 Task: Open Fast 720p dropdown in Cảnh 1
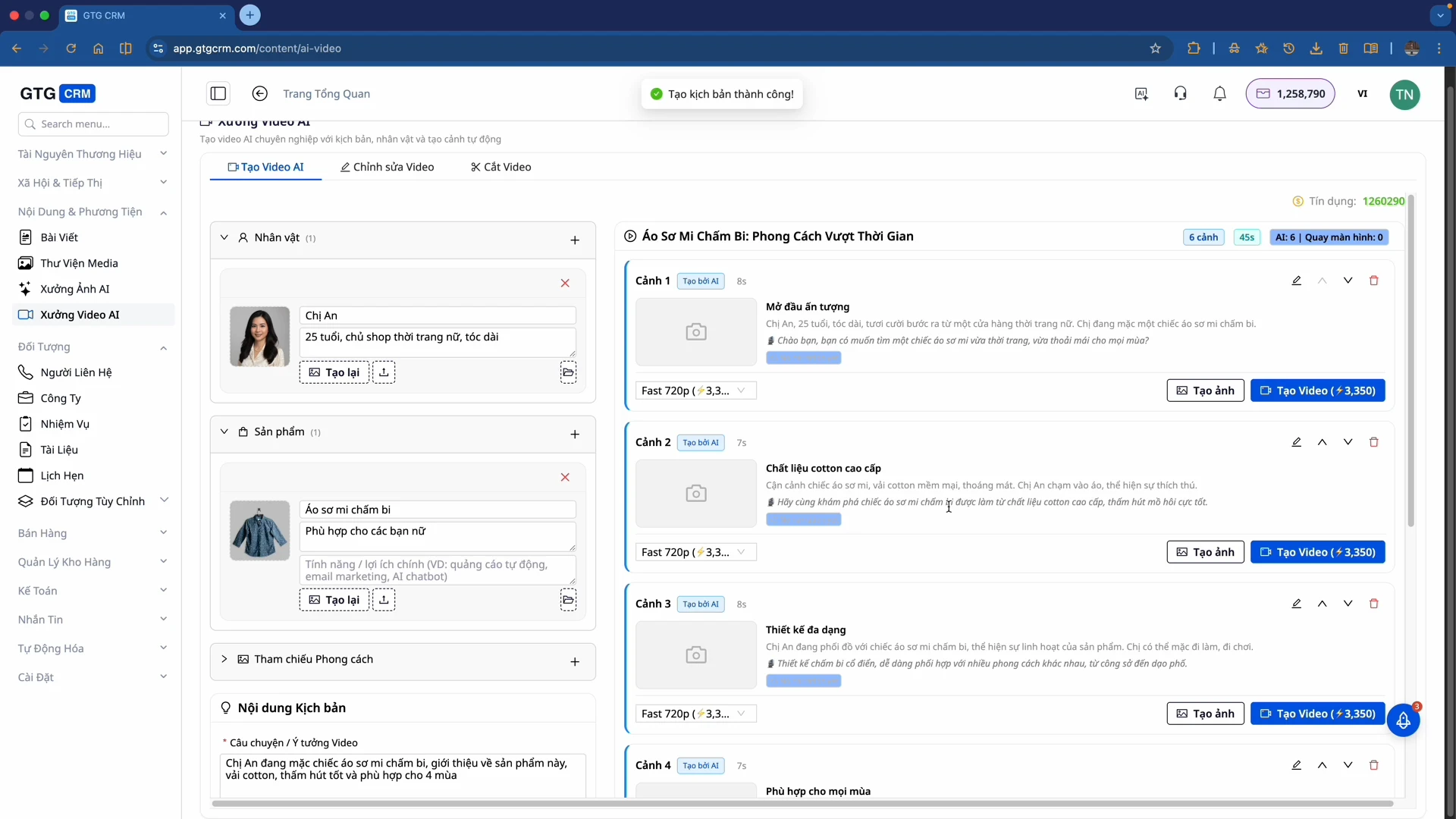tap(695, 391)
